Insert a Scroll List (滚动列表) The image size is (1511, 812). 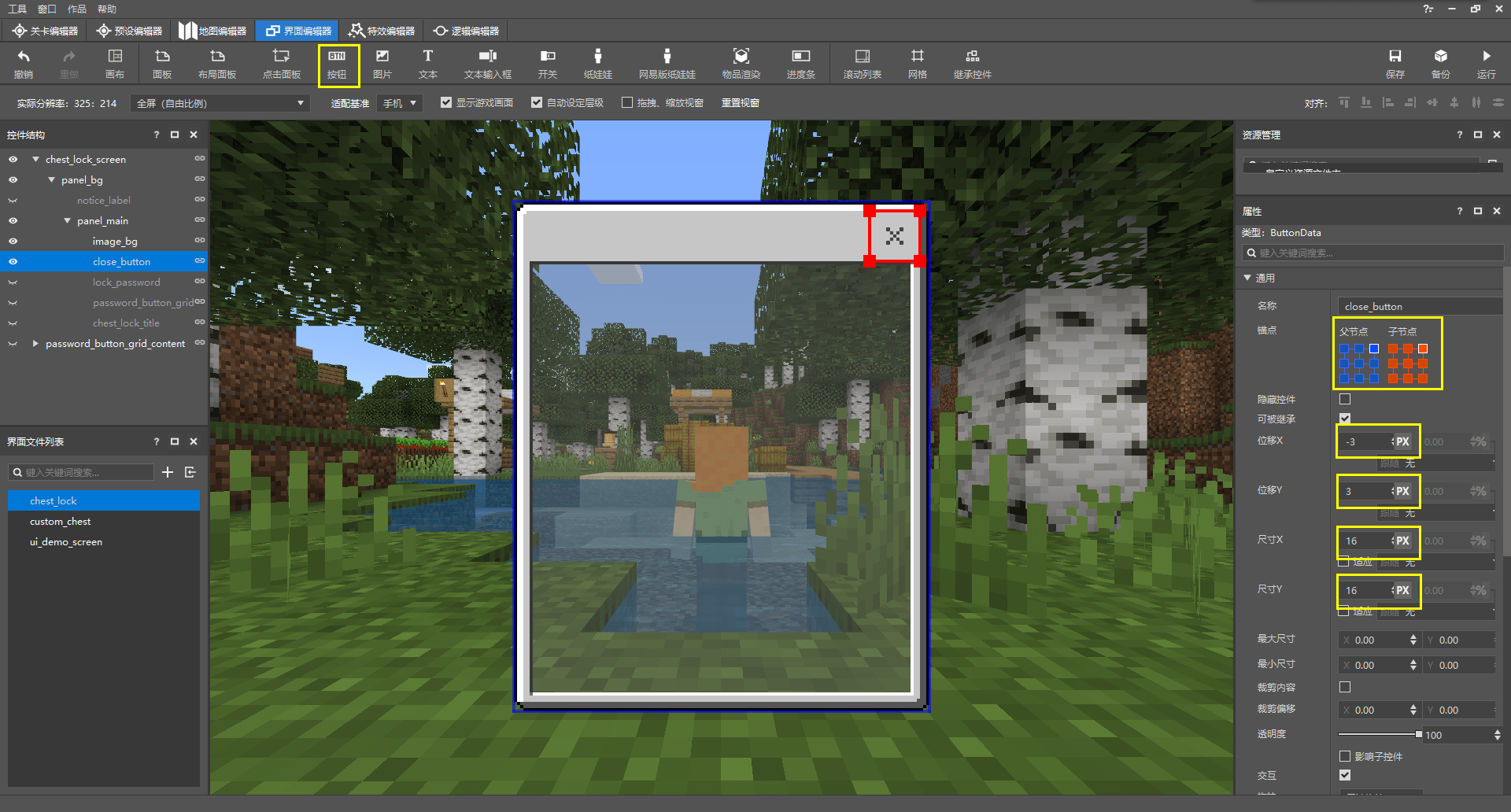click(863, 64)
